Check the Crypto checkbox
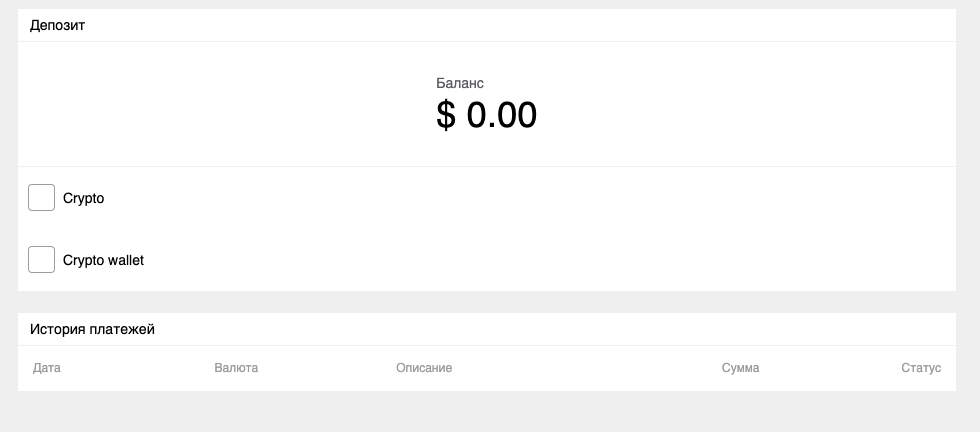Screen dimensions: 980x432 tap(41, 198)
